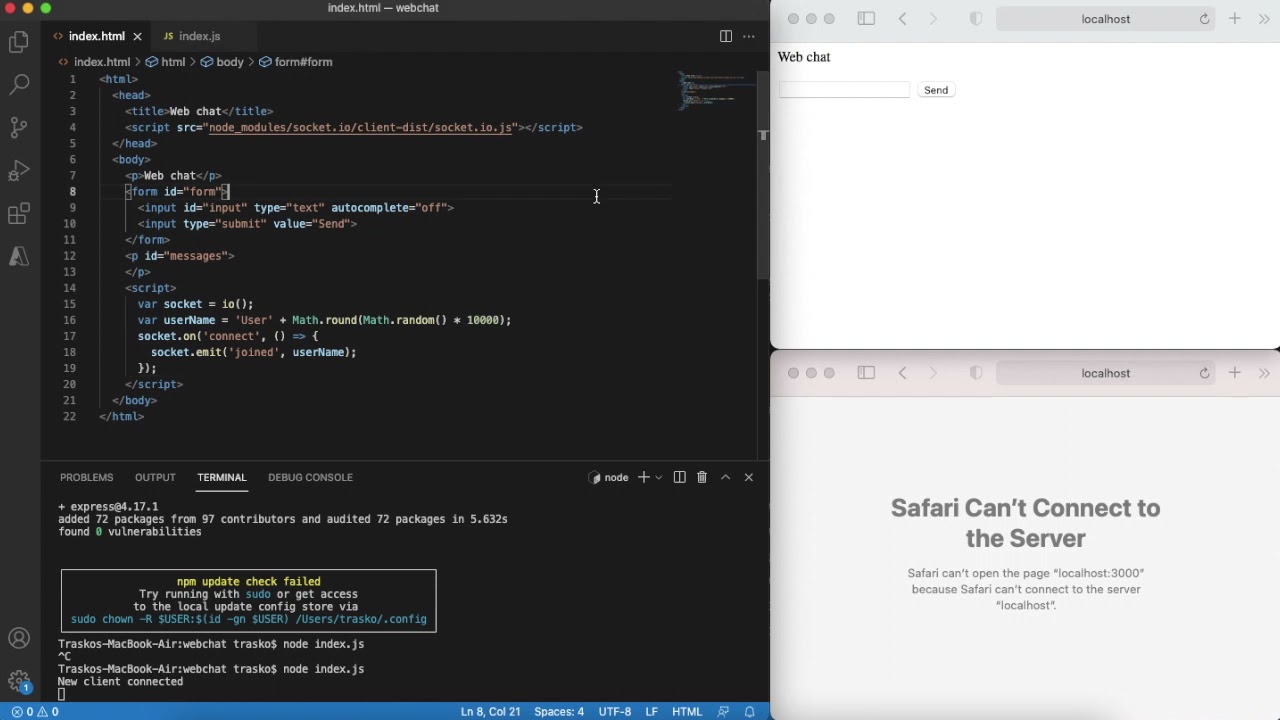Go forward in top Safari window

coord(933,19)
